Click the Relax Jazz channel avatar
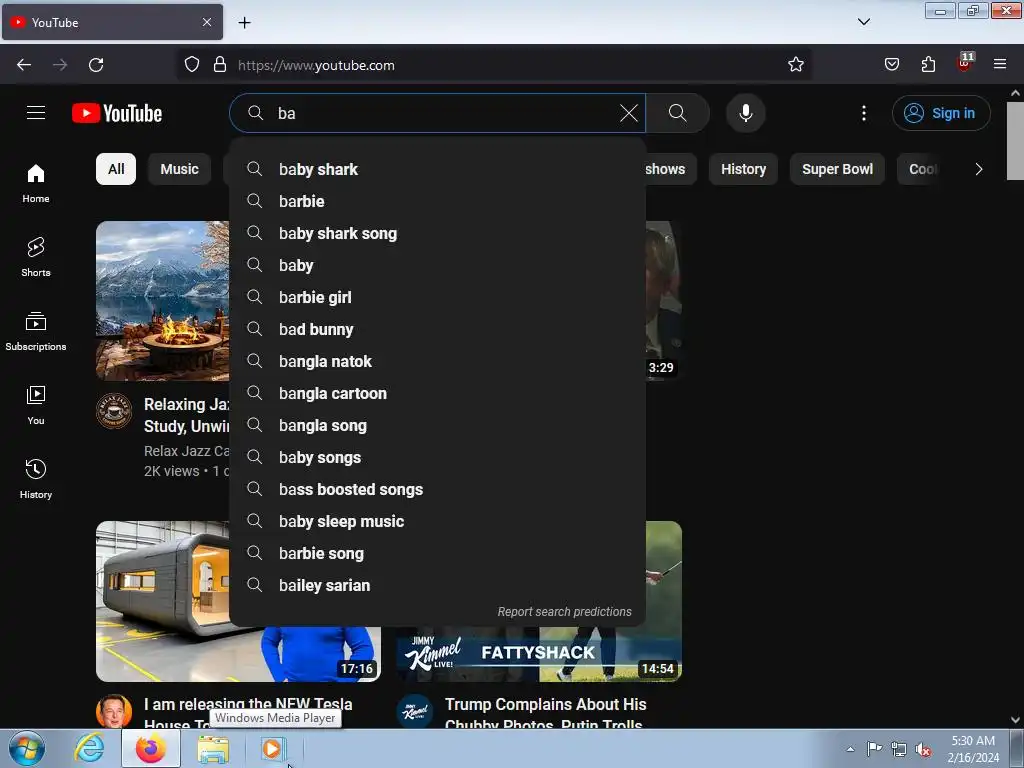The height and width of the screenshot is (768, 1024). (114, 411)
